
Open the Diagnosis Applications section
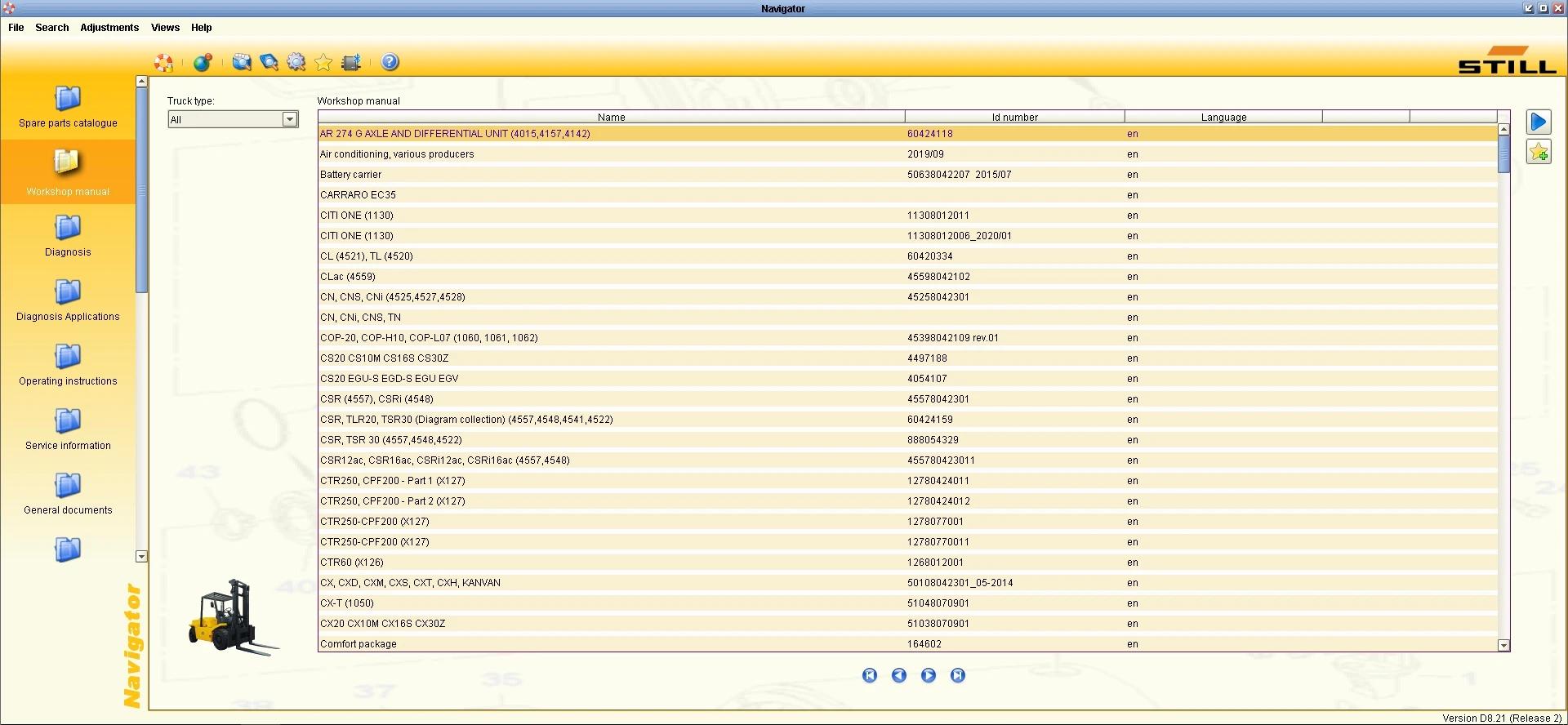pyautogui.click(x=68, y=300)
